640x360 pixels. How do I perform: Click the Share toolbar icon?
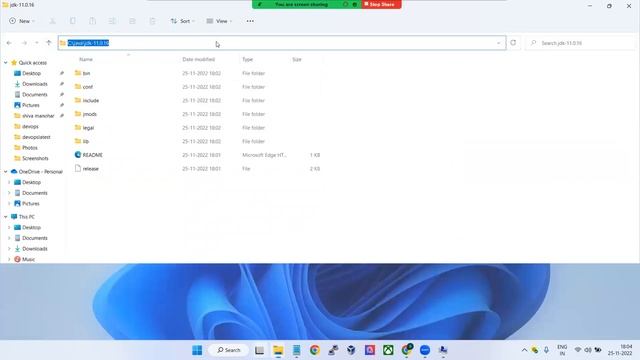(x=132, y=21)
